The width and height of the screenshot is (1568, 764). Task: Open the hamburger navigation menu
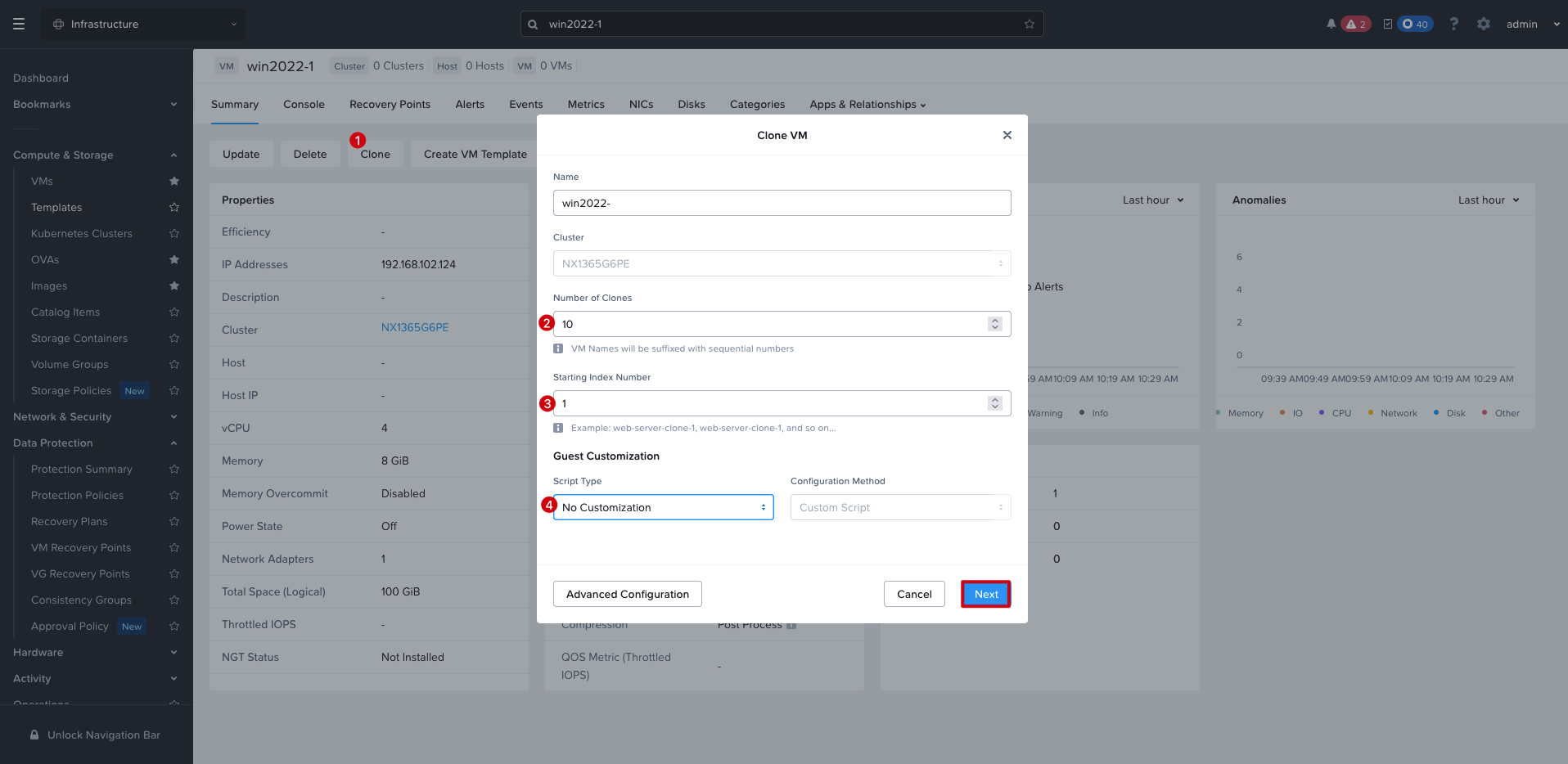[x=19, y=24]
